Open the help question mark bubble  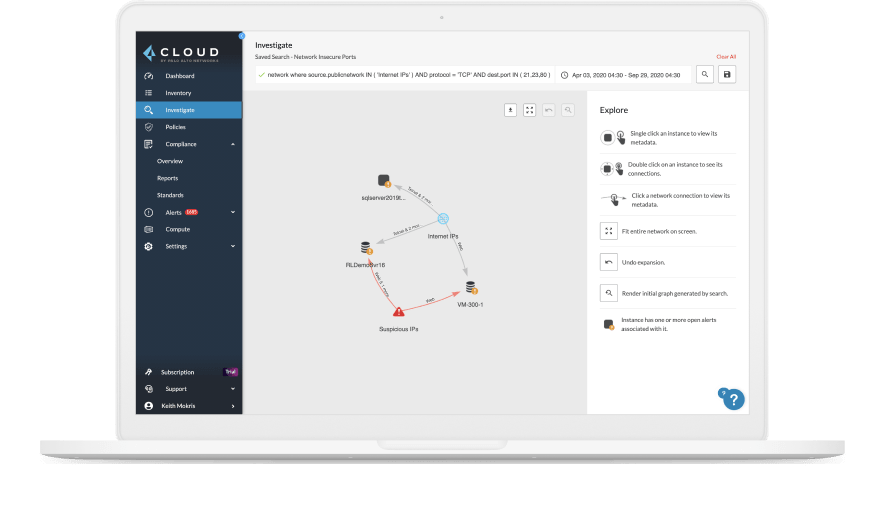735,399
